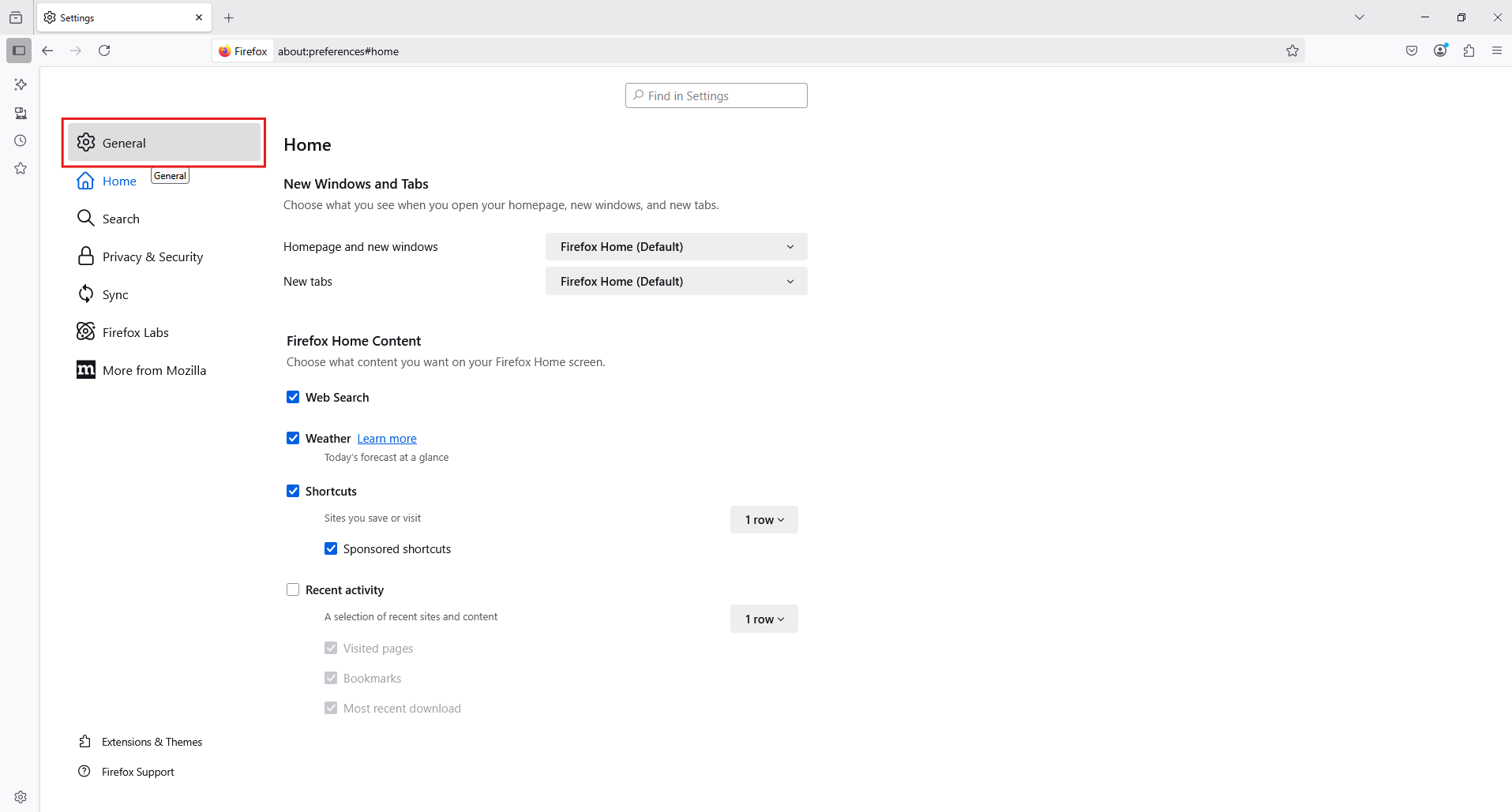Open the hamburger application menu

click(x=1497, y=51)
